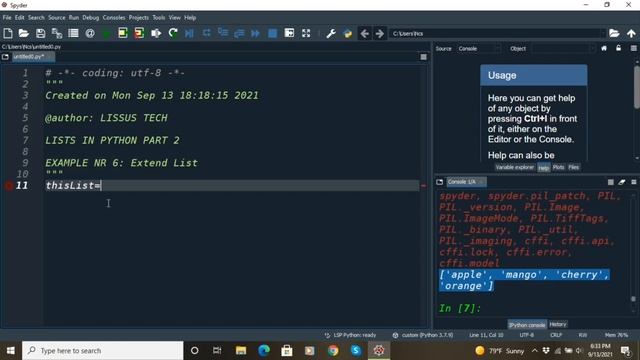Open the working directory path dropdown

(x=602, y=33)
